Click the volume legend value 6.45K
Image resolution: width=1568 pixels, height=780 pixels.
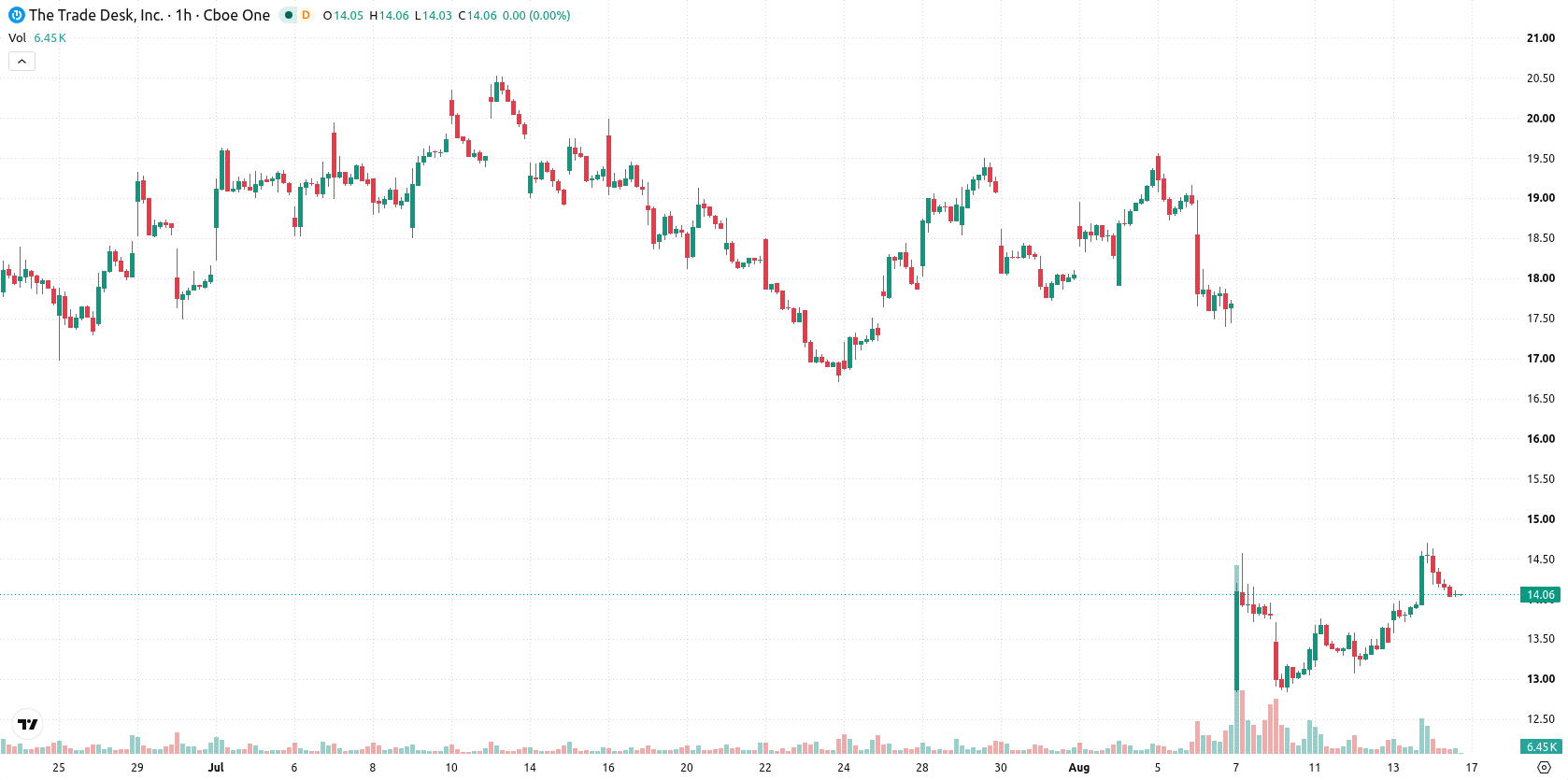(50, 38)
